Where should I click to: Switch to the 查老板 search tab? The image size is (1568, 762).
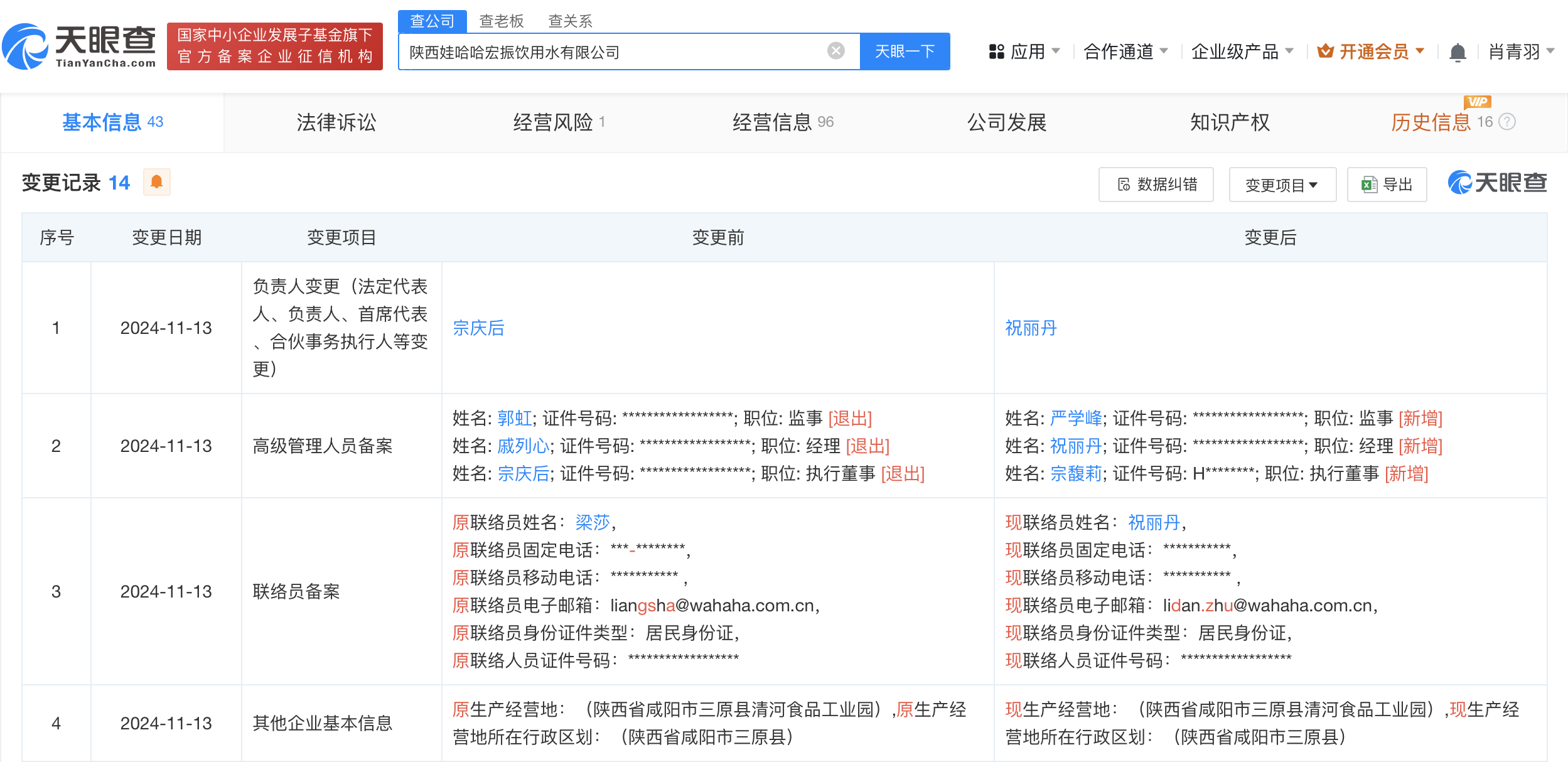tap(501, 21)
